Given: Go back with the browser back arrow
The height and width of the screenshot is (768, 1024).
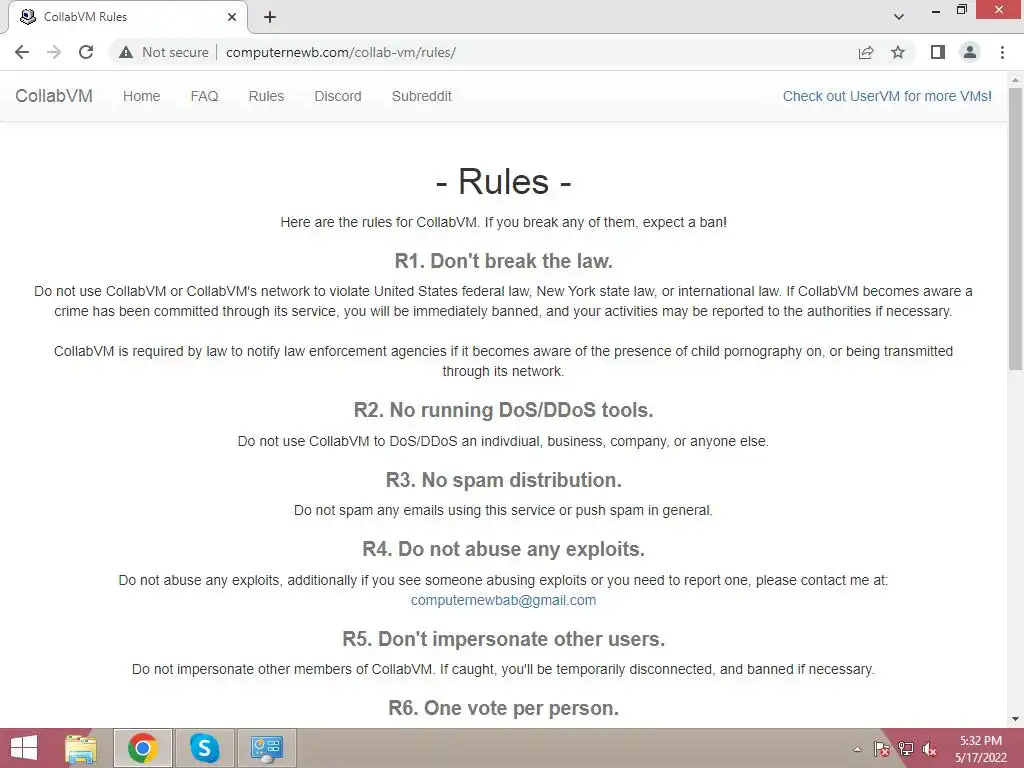Looking at the screenshot, I should point(22,52).
